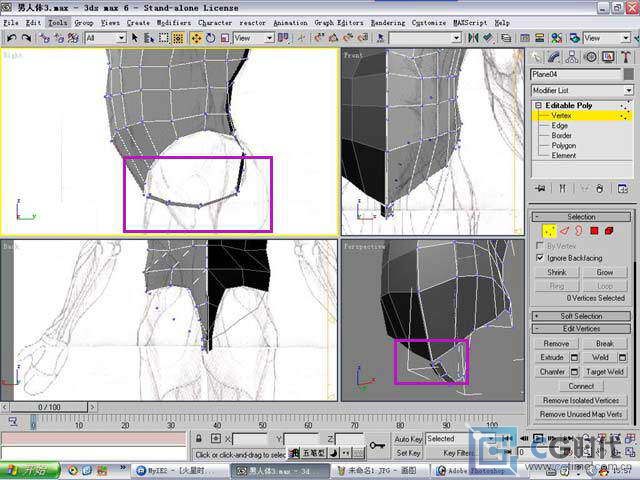Click the Shrink selection button
The height and width of the screenshot is (480, 640).
point(557,272)
